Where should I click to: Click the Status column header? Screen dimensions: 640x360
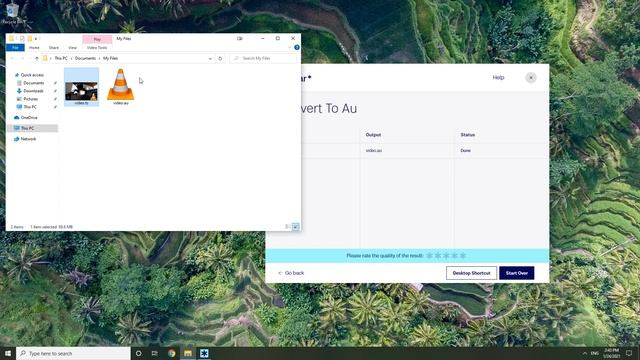tap(467, 135)
